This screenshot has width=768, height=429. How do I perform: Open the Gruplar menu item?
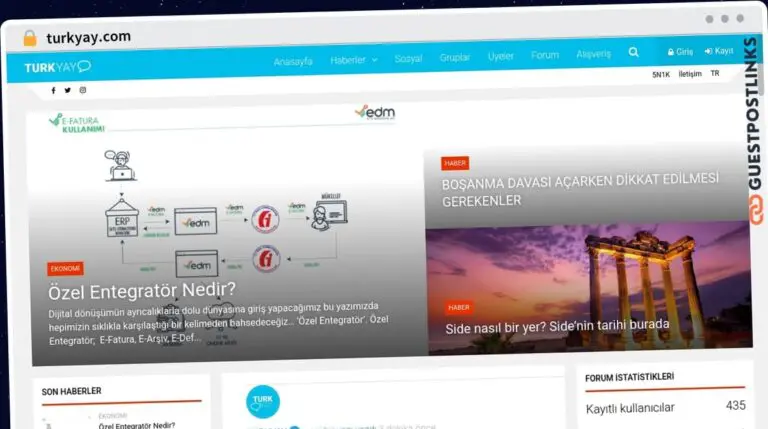[x=455, y=57]
